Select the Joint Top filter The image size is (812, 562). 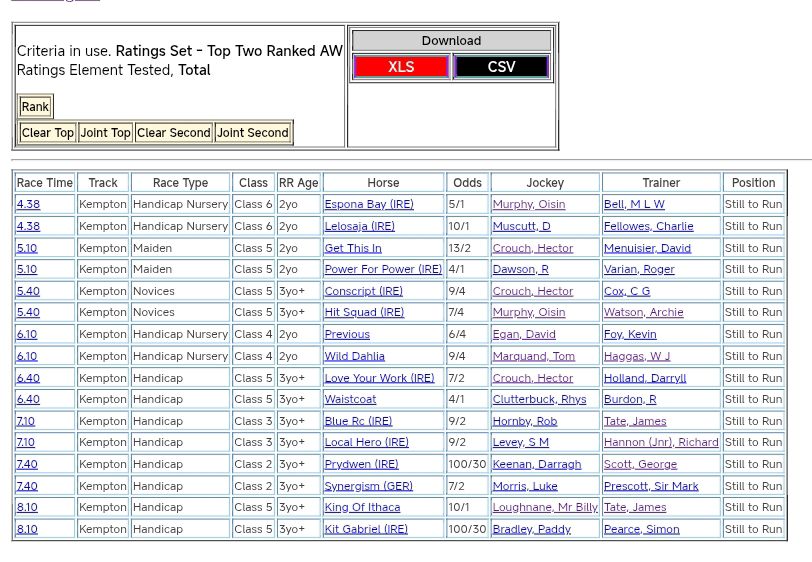tap(106, 133)
